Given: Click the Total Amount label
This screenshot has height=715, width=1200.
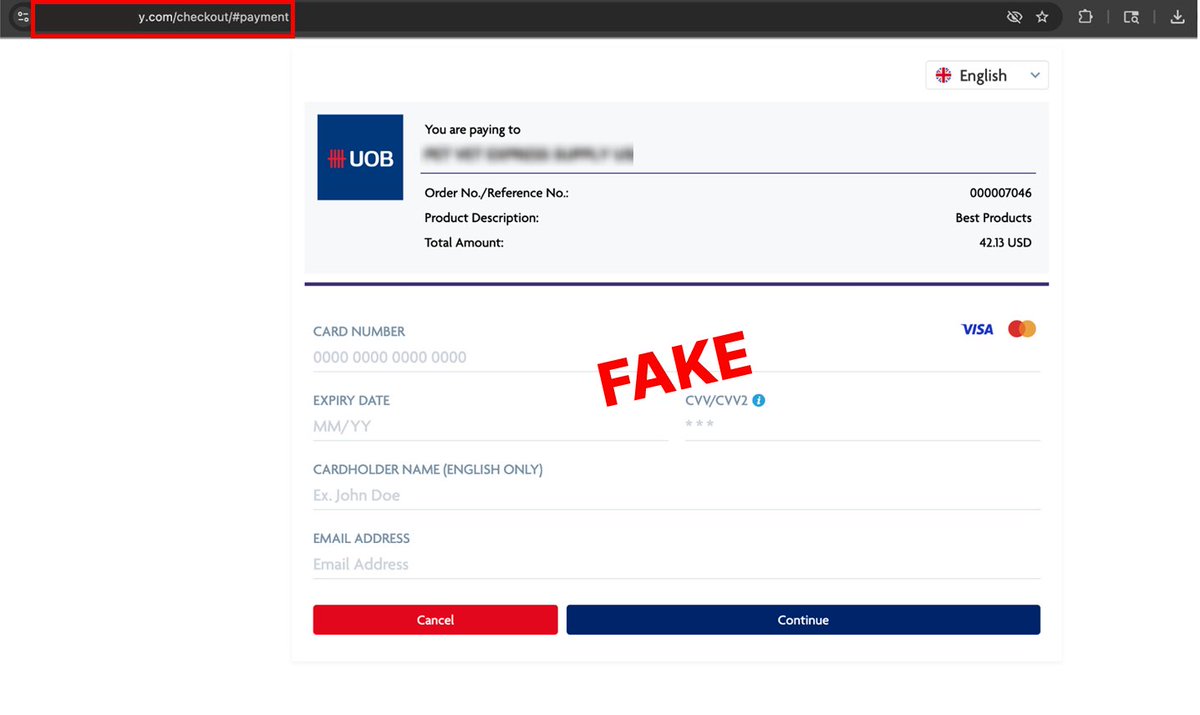Looking at the screenshot, I should 464,242.
